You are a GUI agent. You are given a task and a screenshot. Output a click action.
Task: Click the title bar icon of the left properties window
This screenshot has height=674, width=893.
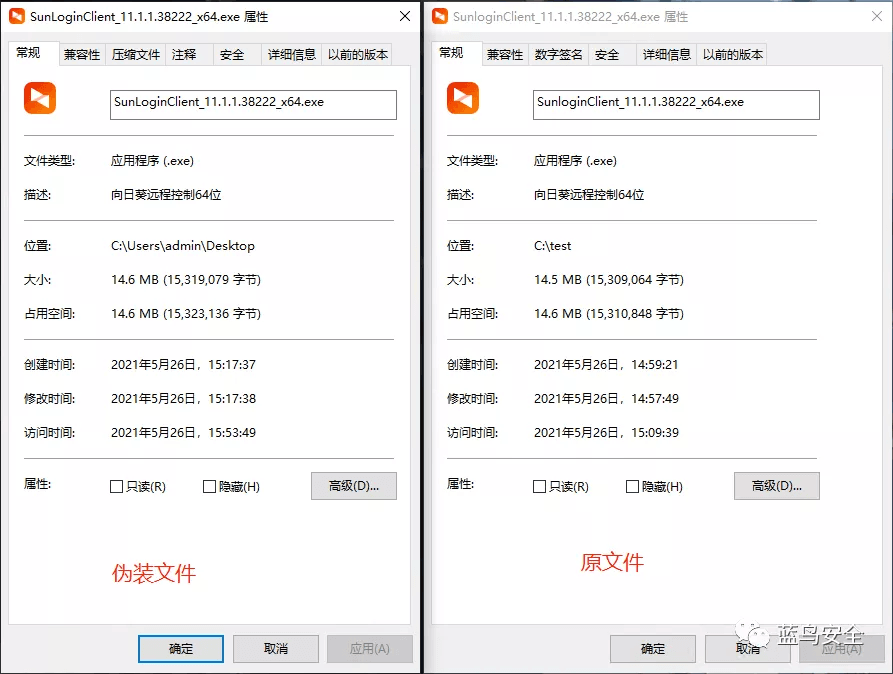17,17
